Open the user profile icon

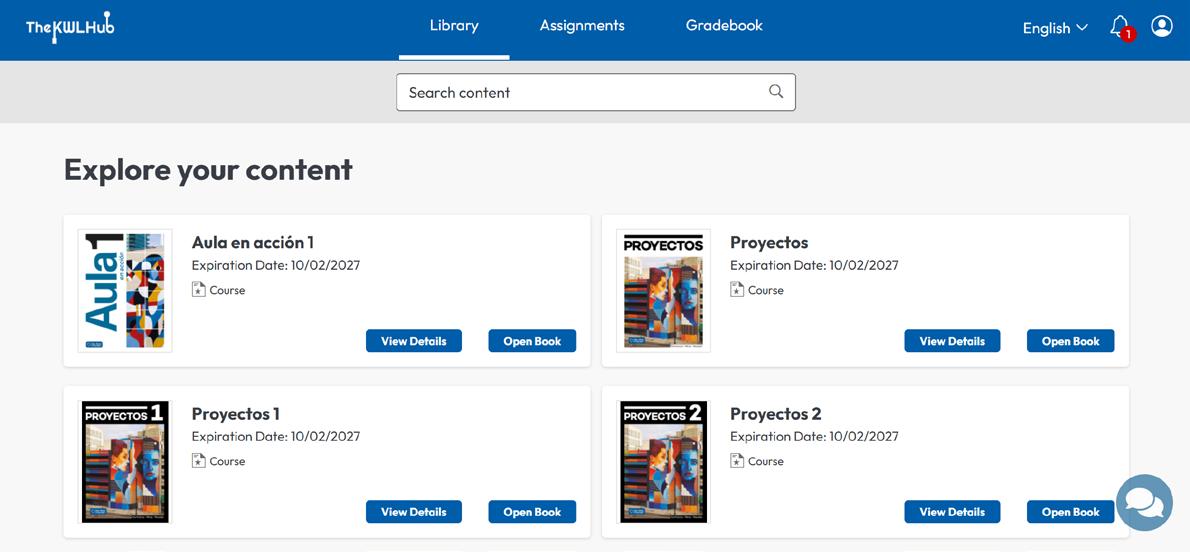pyautogui.click(x=1161, y=27)
